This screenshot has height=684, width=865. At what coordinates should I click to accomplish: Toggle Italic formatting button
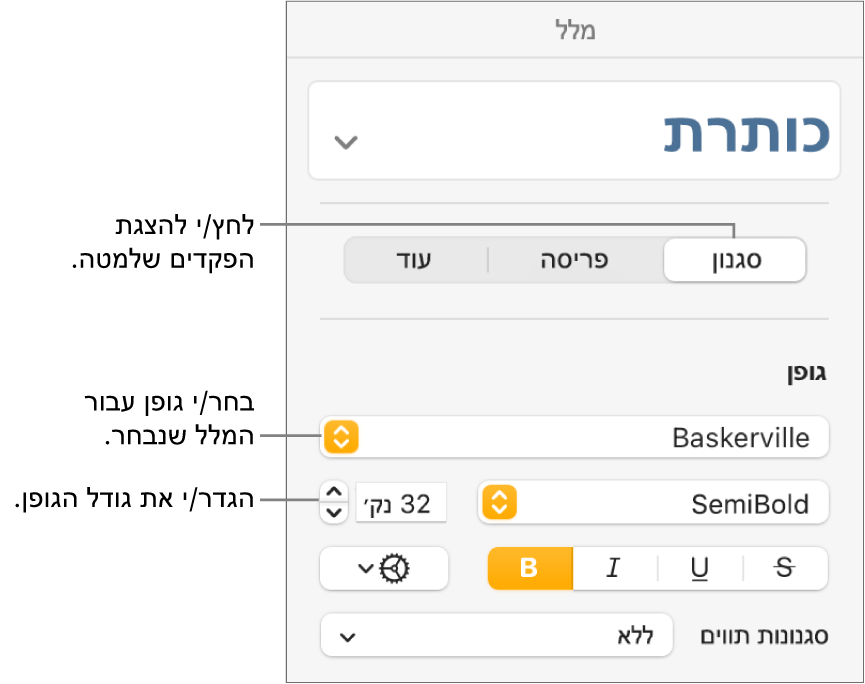tap(613, 568)
